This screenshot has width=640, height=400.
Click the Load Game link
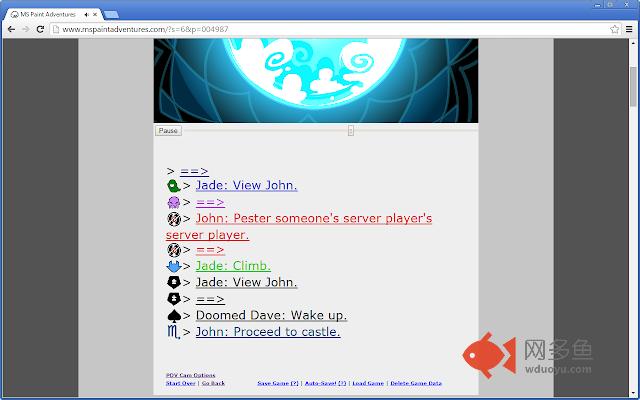coord(368,383)
